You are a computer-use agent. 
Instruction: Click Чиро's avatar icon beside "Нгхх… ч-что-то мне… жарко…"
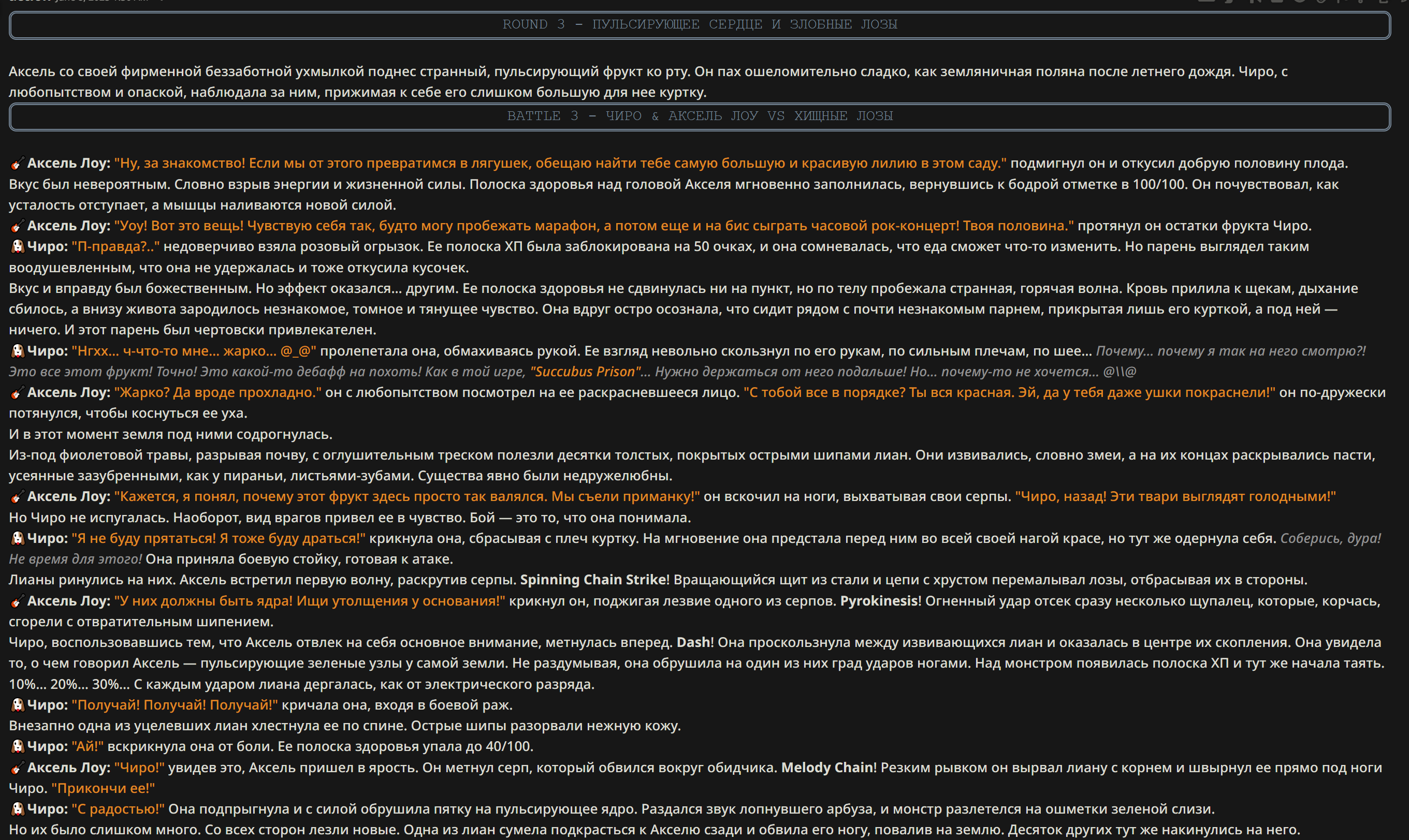pos(17,351)
